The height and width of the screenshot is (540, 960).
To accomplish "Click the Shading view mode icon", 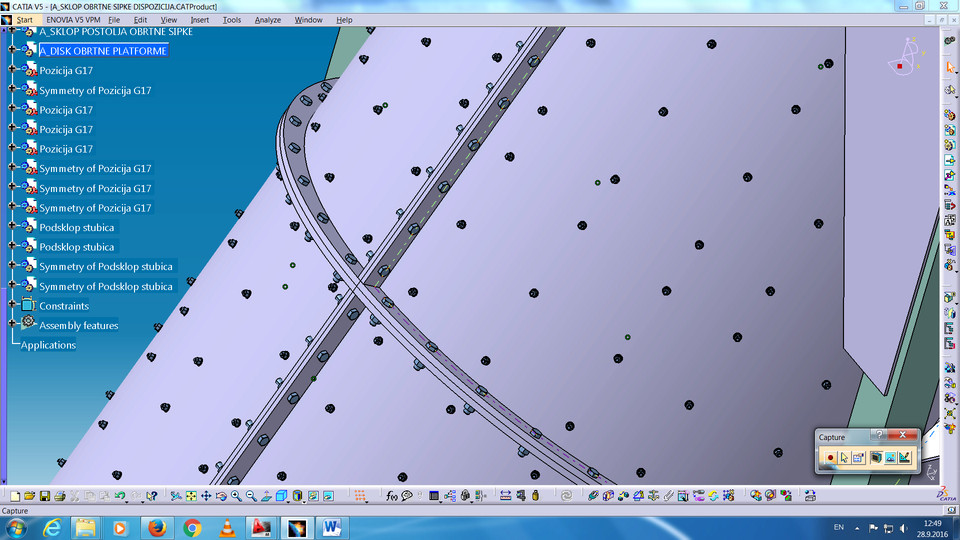I will [x=297, y=496].
